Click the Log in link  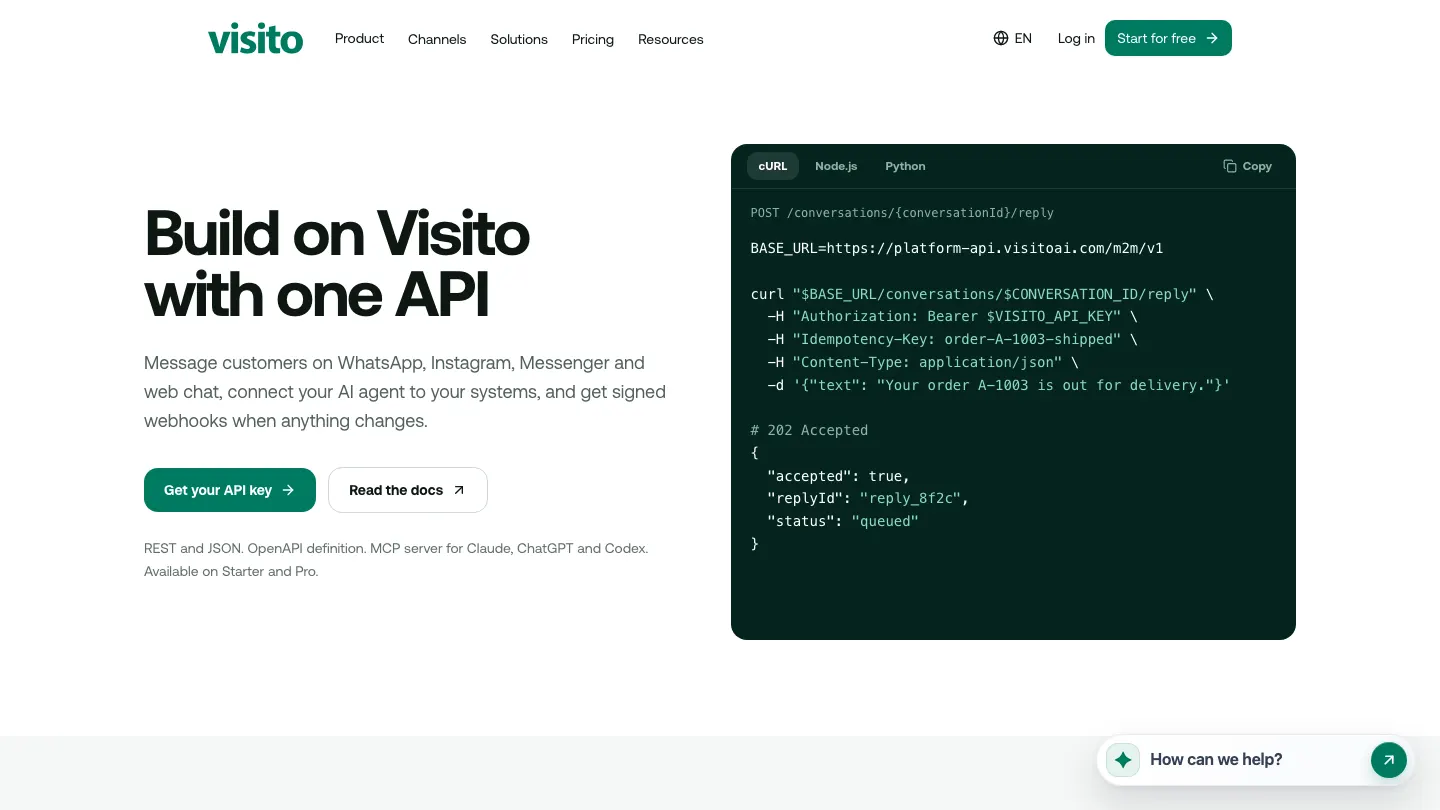tap(1076, 38)
